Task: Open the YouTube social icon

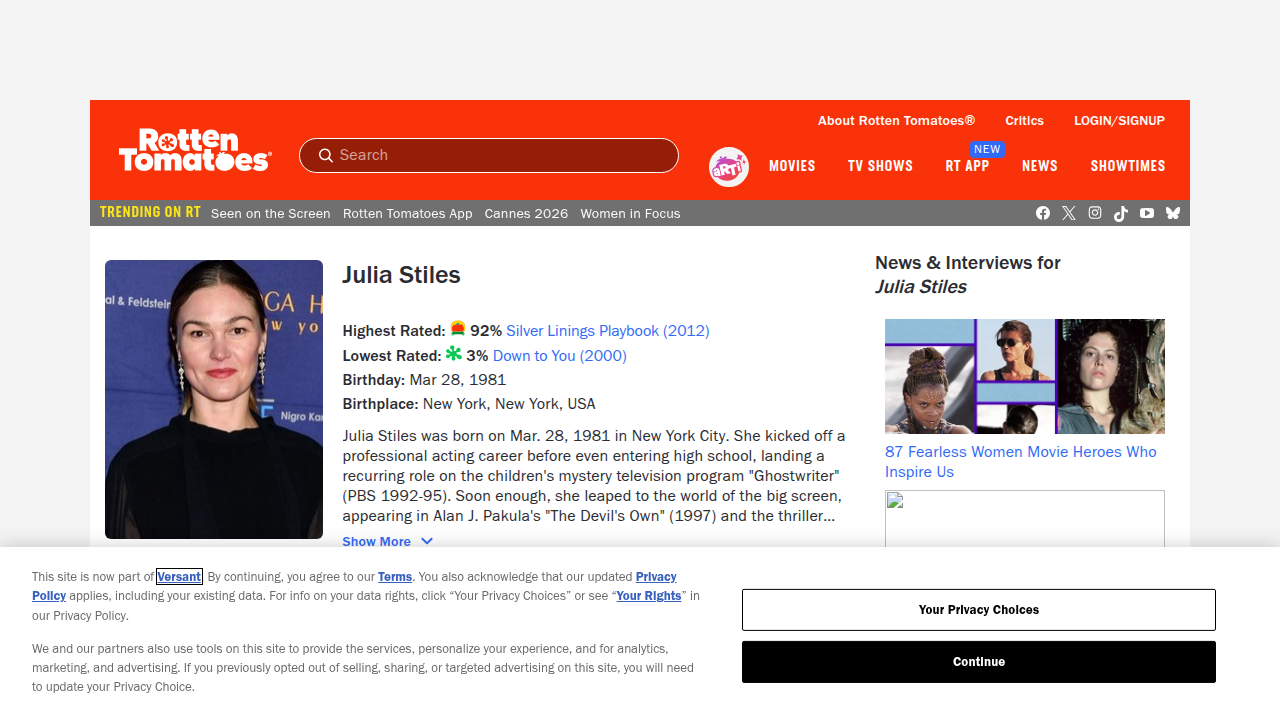Action: click(1147, 213)
